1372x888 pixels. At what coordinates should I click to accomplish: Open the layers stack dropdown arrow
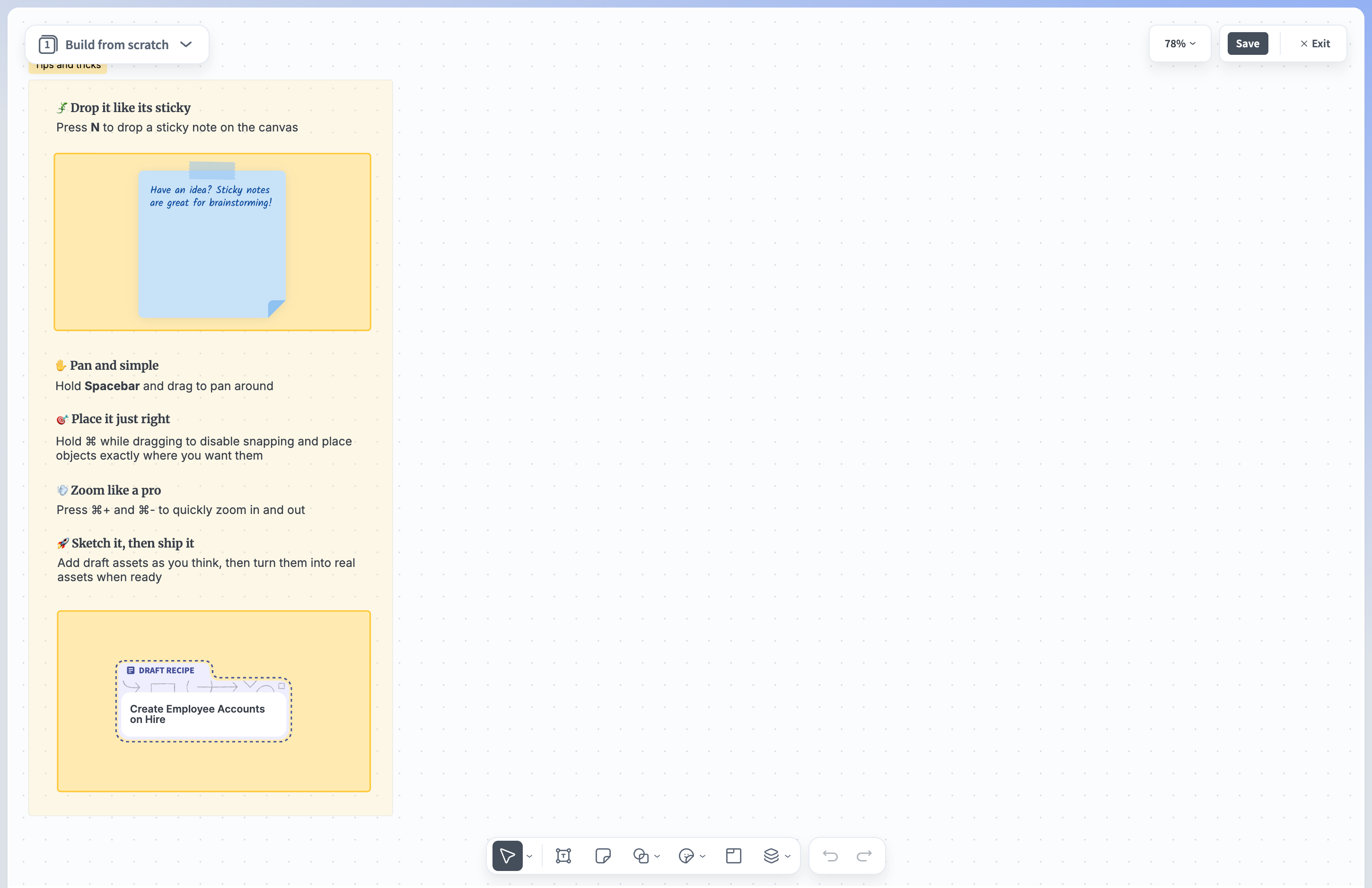coord(787,856)
